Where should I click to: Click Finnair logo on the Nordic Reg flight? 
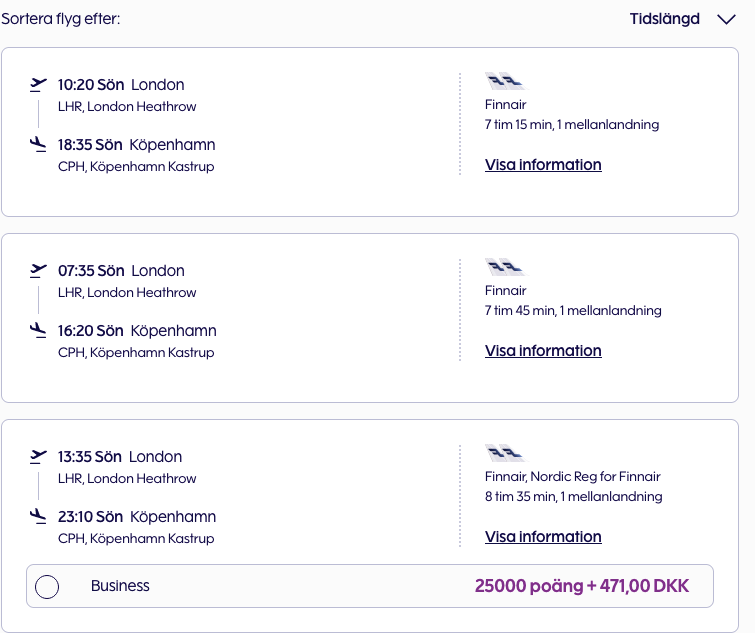click(x=504, y=454)
